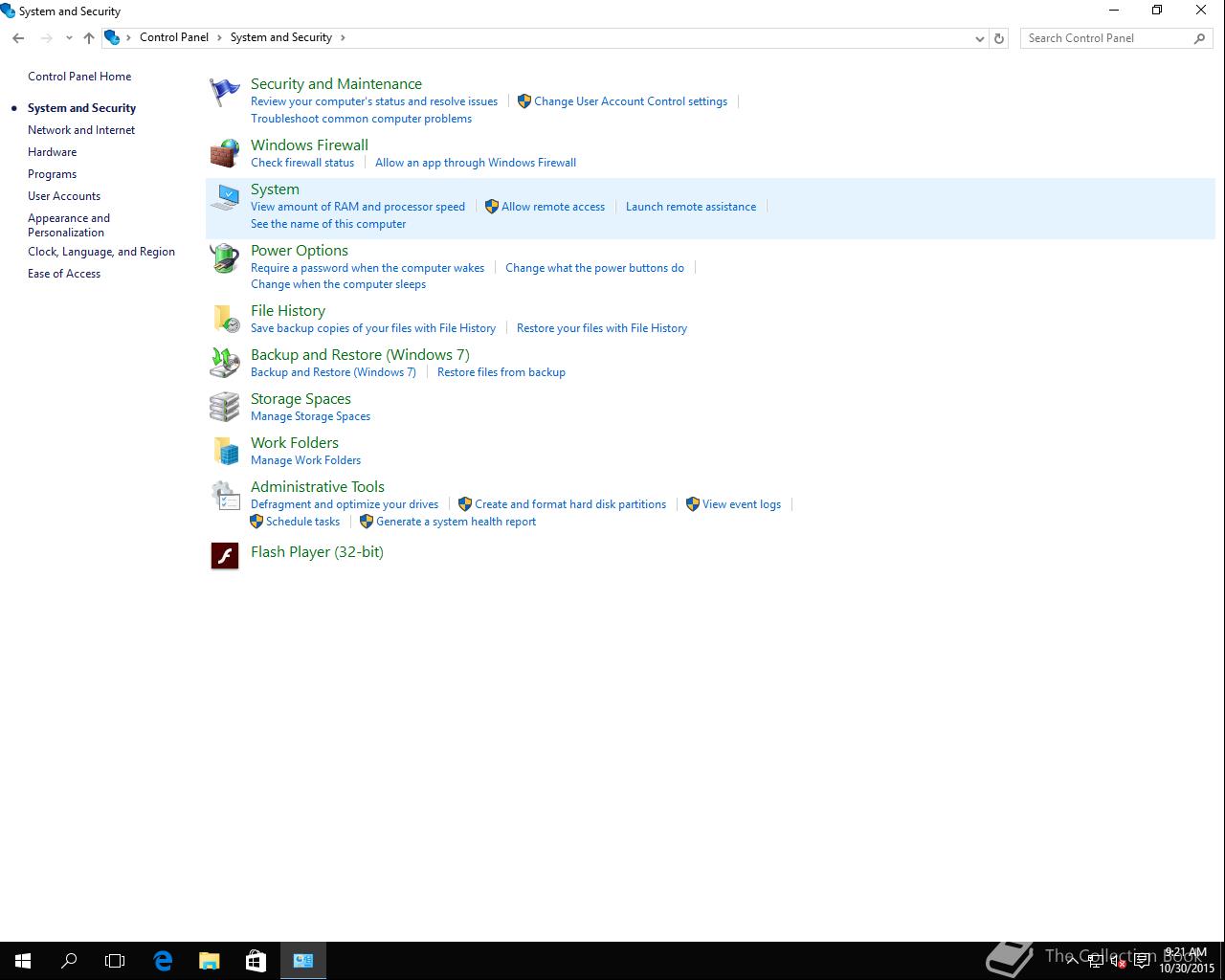
Task: Expand chevron after Control Panel breadcrumb
Action: pos(219,37)
